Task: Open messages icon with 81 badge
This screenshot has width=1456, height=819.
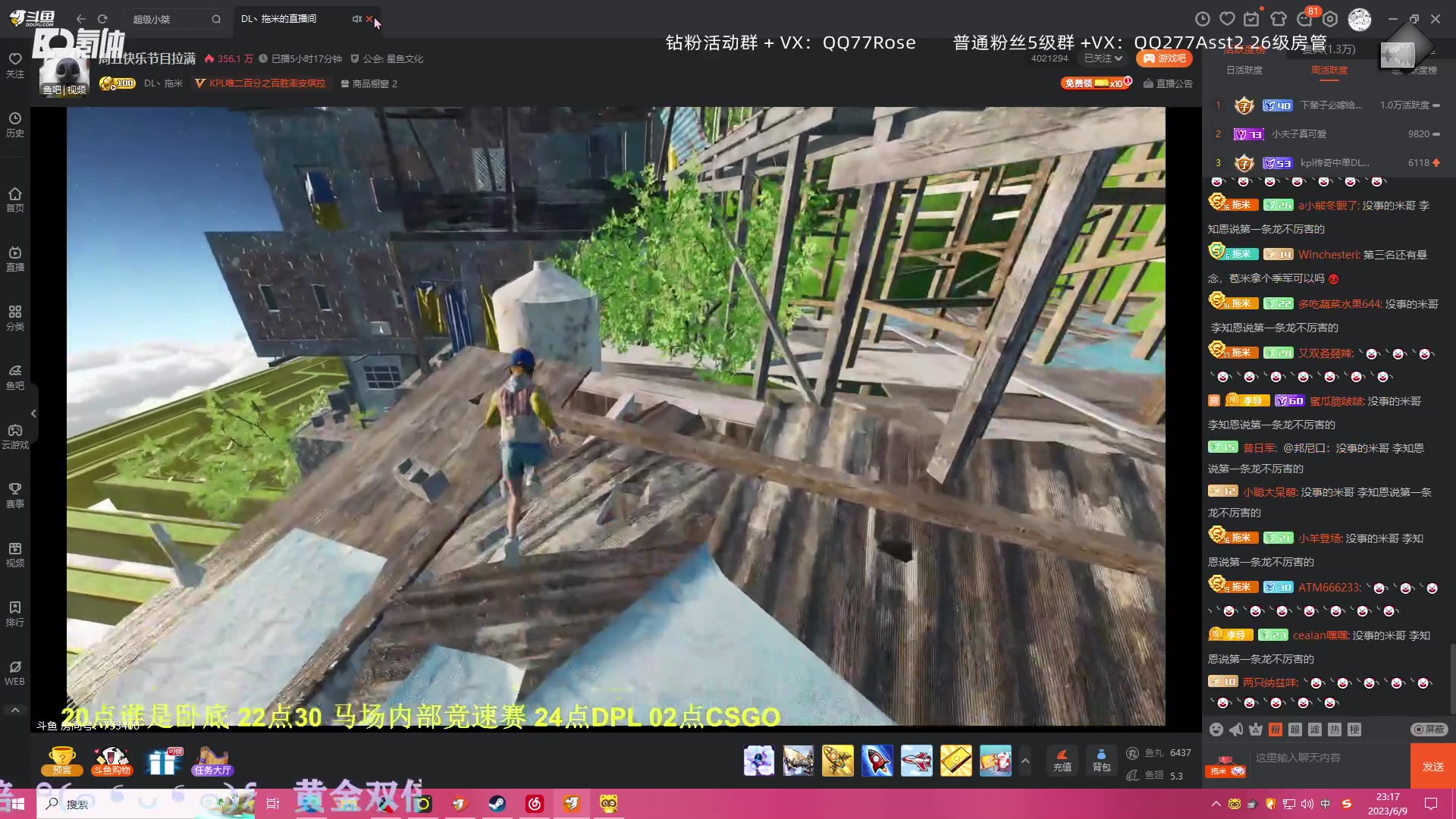Action: 1306,18
